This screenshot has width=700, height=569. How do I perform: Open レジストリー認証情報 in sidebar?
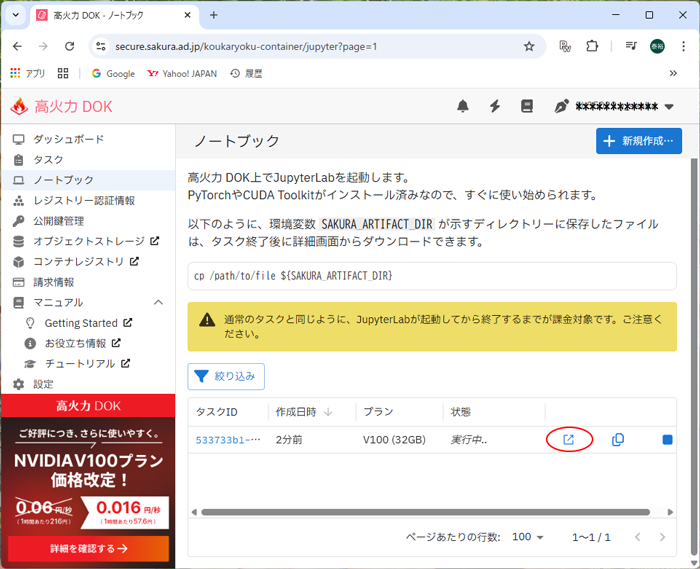[88, 200]
